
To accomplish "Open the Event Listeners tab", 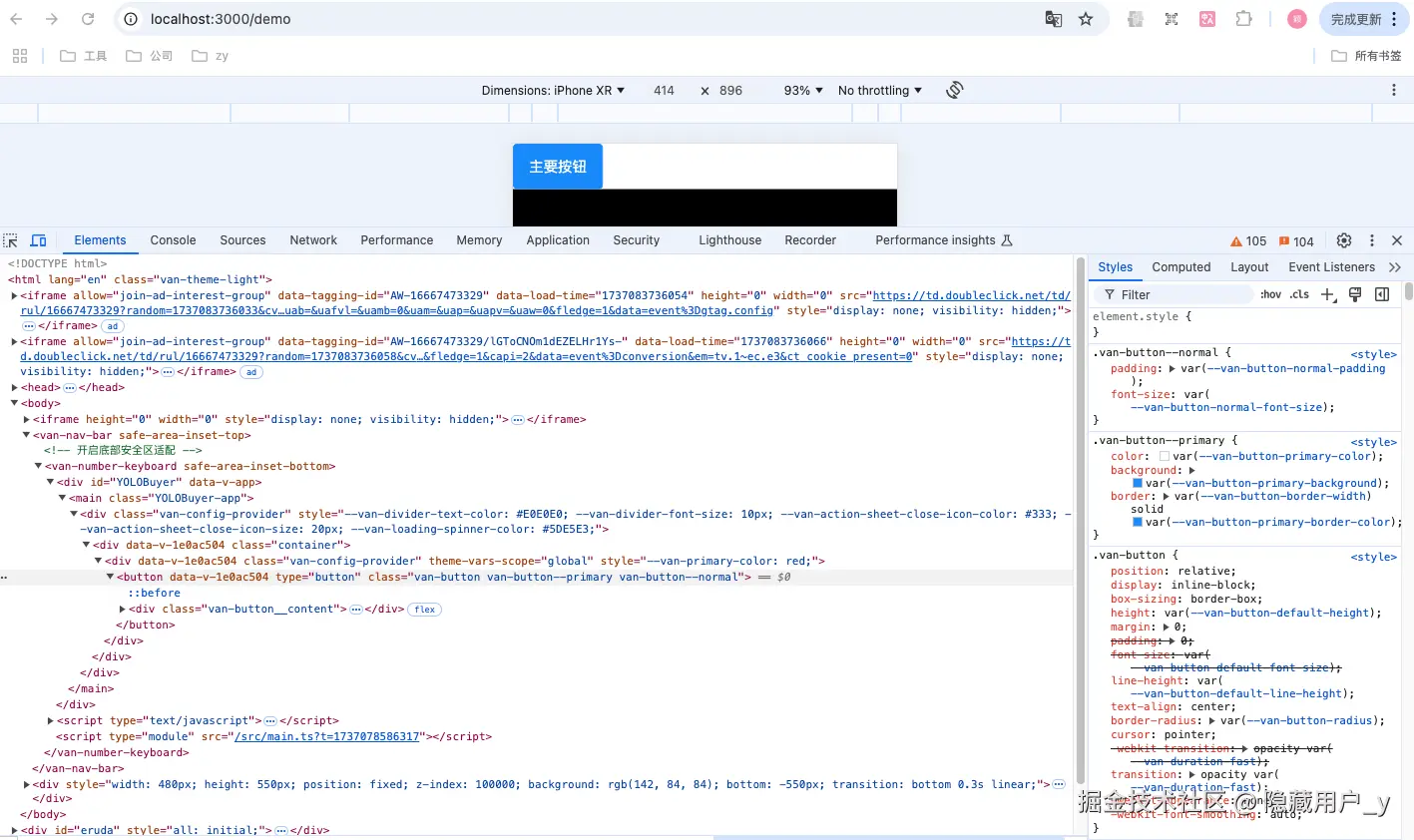I will tap(1331, 267).
